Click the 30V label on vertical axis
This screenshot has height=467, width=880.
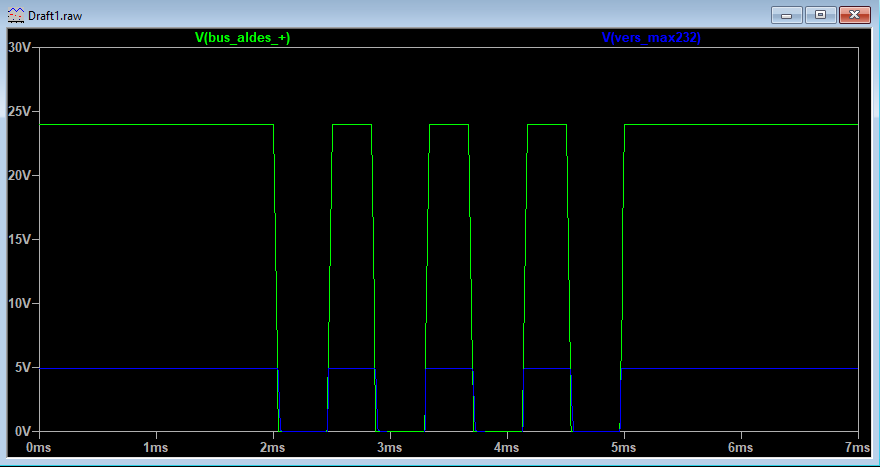pos(19,47)
